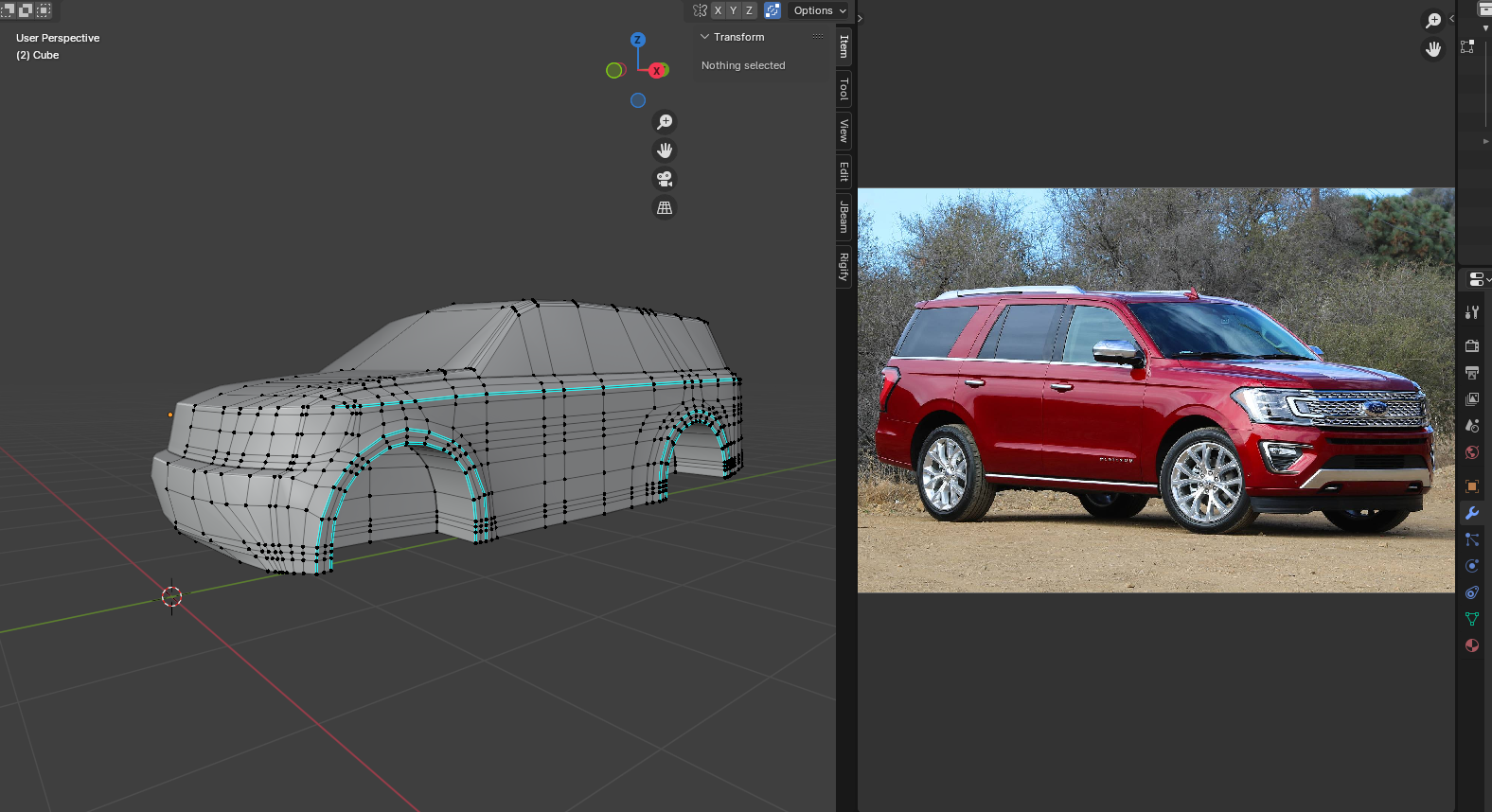Open the properties editor type dropdown
This screenshot has width=1492, height=812.
(x=1479, y=279)
